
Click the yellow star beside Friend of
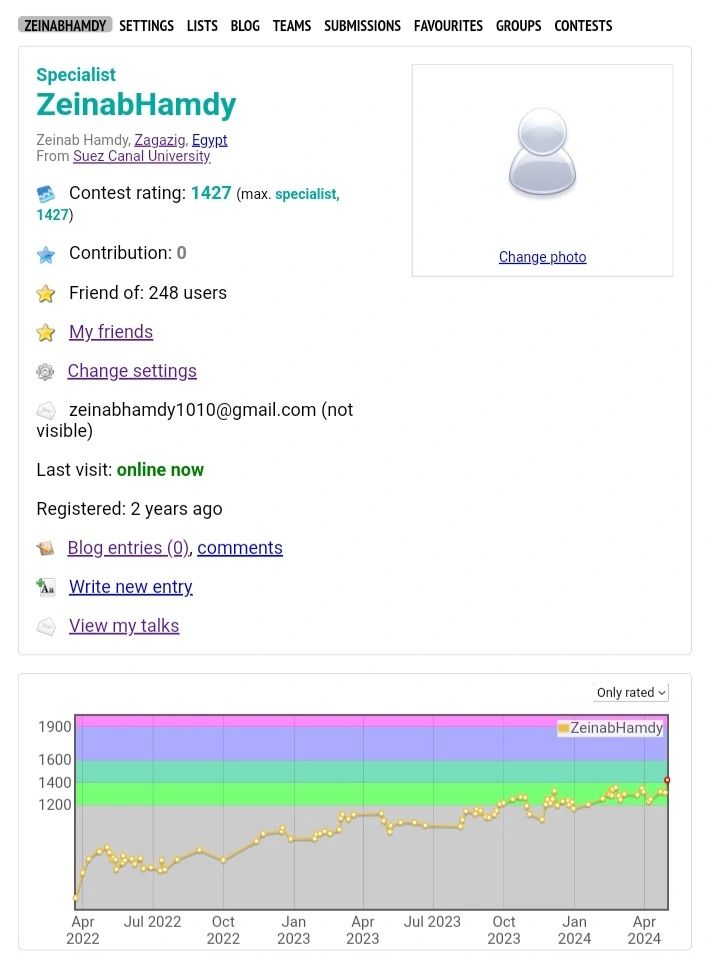46,294
